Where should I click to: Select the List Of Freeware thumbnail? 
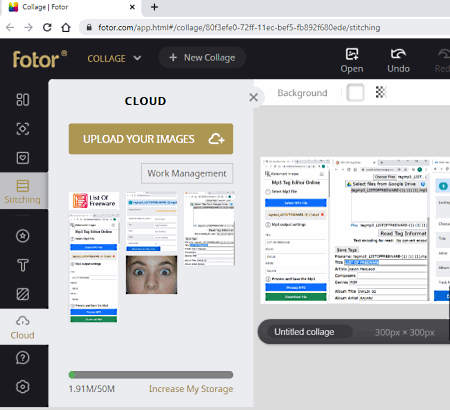click(x=94, y=201)
